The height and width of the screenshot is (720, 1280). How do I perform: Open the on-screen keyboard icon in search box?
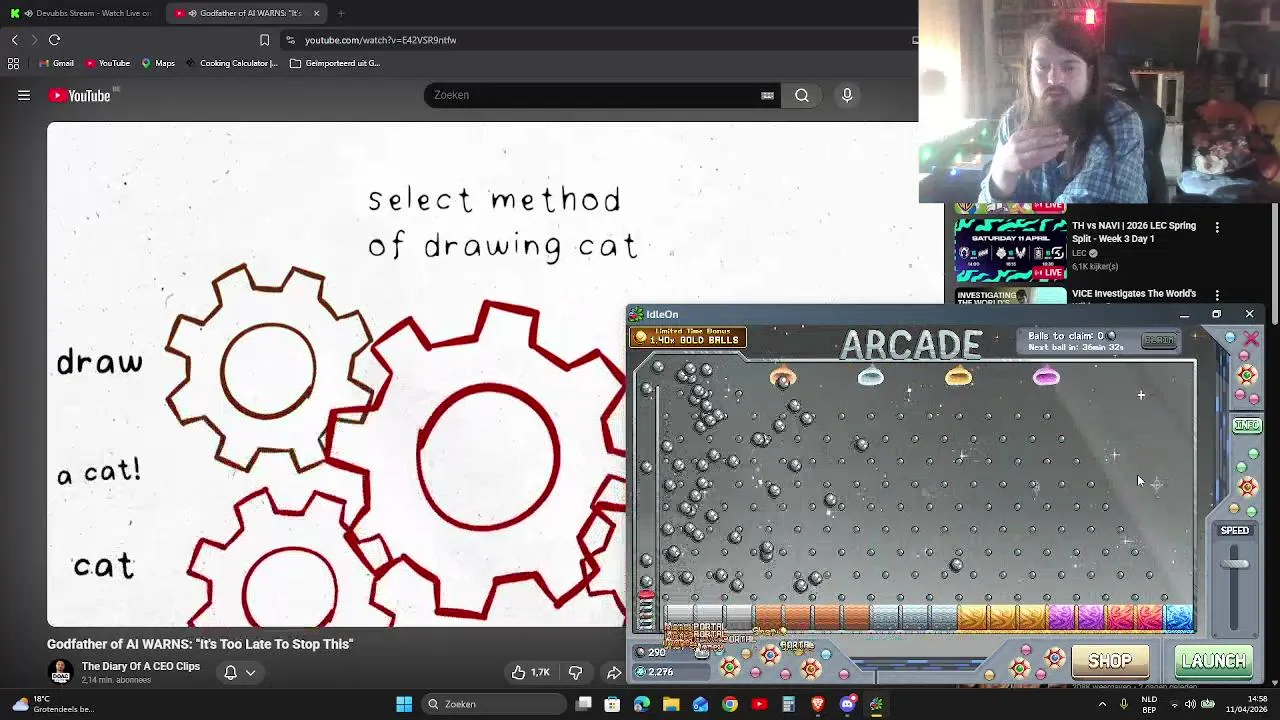[767, 95]
